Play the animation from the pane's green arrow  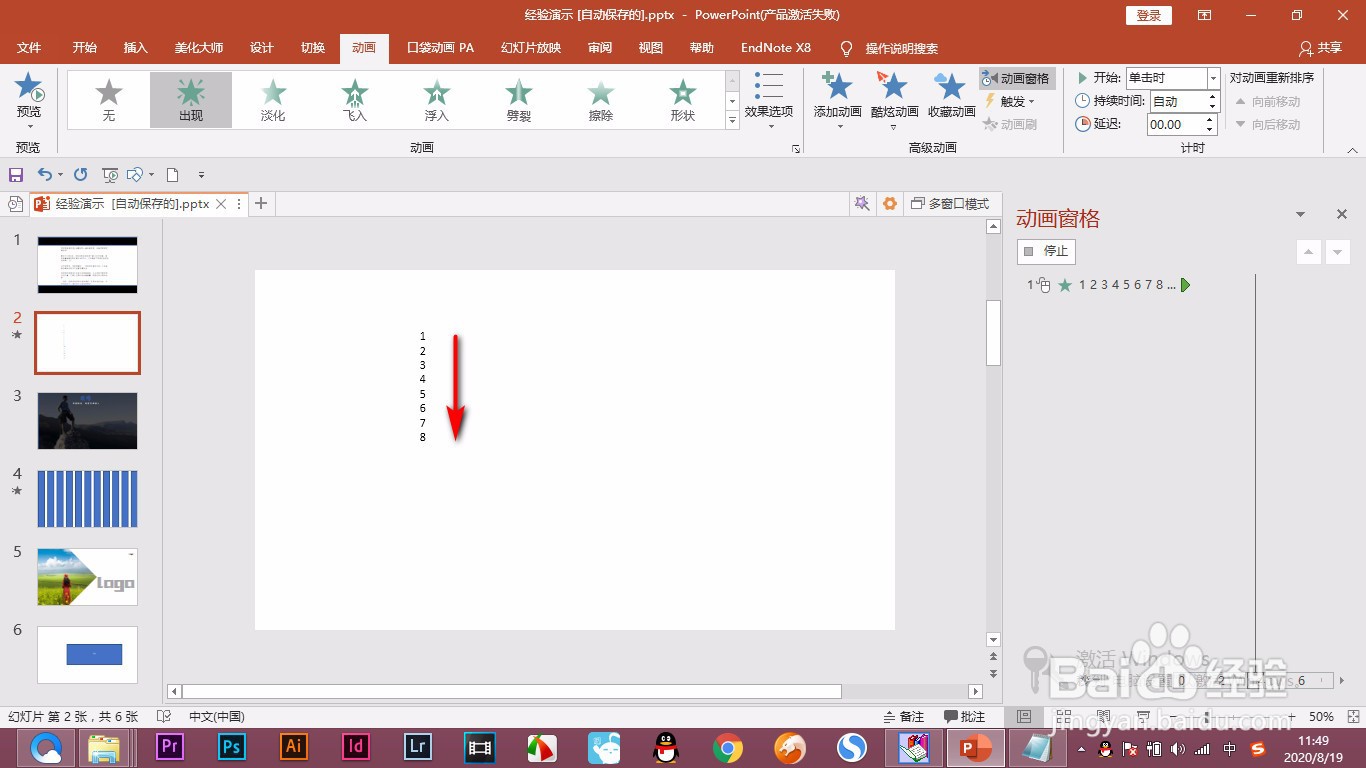1186,285
